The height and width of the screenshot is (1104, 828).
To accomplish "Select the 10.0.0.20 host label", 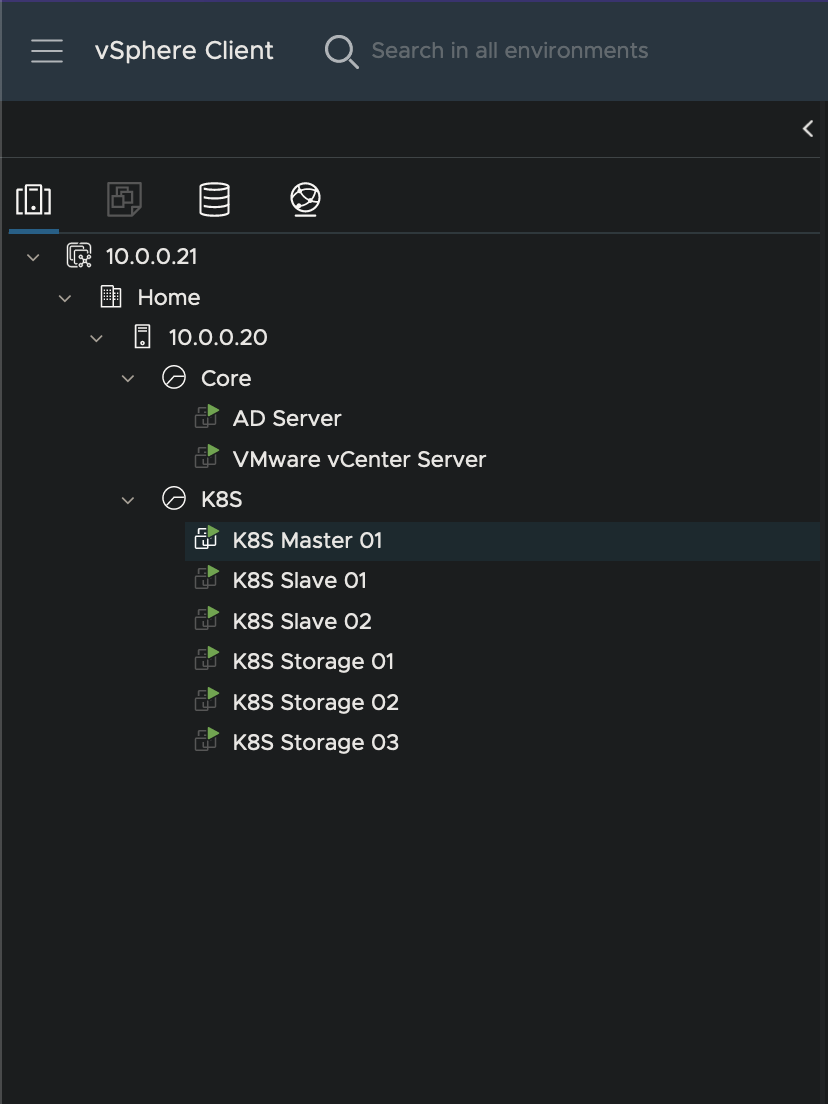I will [218, 338].
